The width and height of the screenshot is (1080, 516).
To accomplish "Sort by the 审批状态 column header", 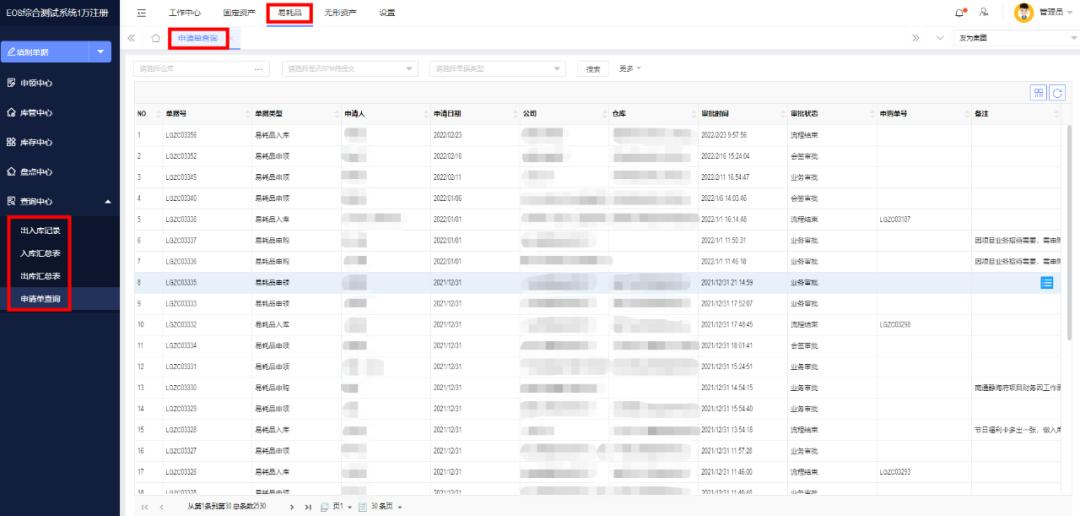I will click(x=804, y=114).
